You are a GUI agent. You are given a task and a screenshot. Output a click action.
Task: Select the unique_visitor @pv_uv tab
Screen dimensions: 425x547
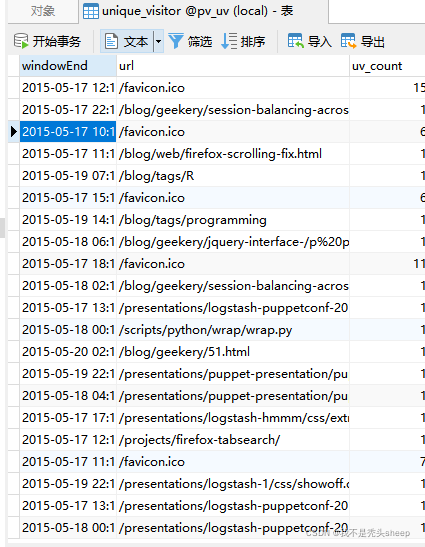(x=204, y=11)
